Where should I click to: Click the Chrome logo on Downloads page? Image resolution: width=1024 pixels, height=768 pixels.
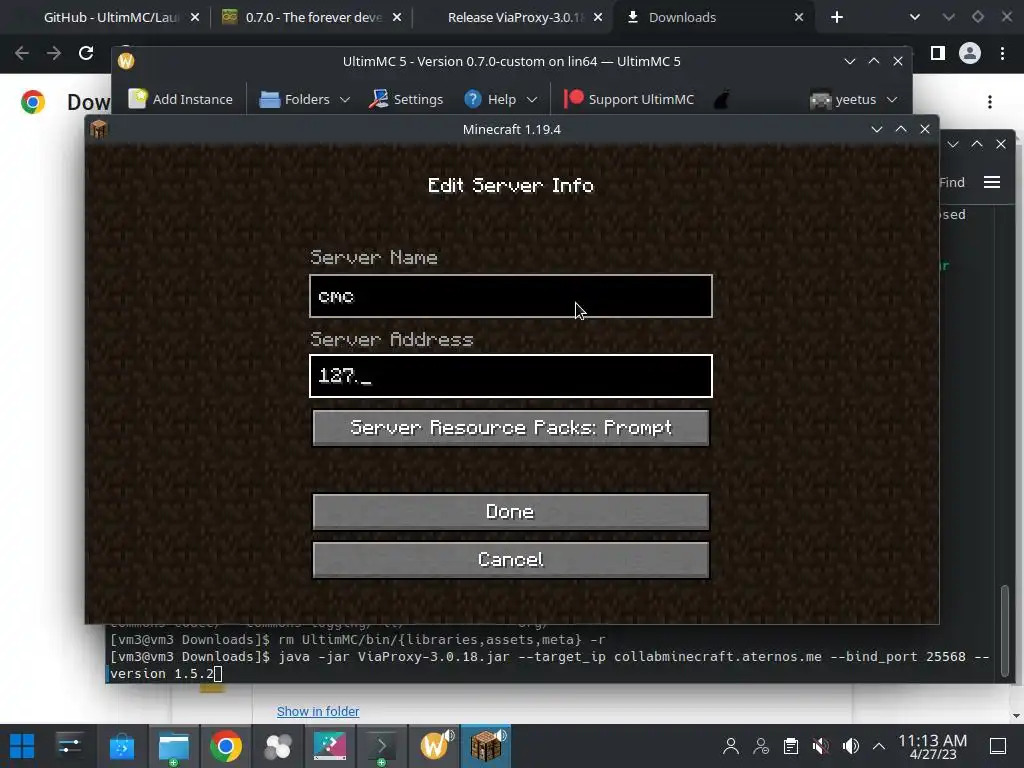[33, 102]
